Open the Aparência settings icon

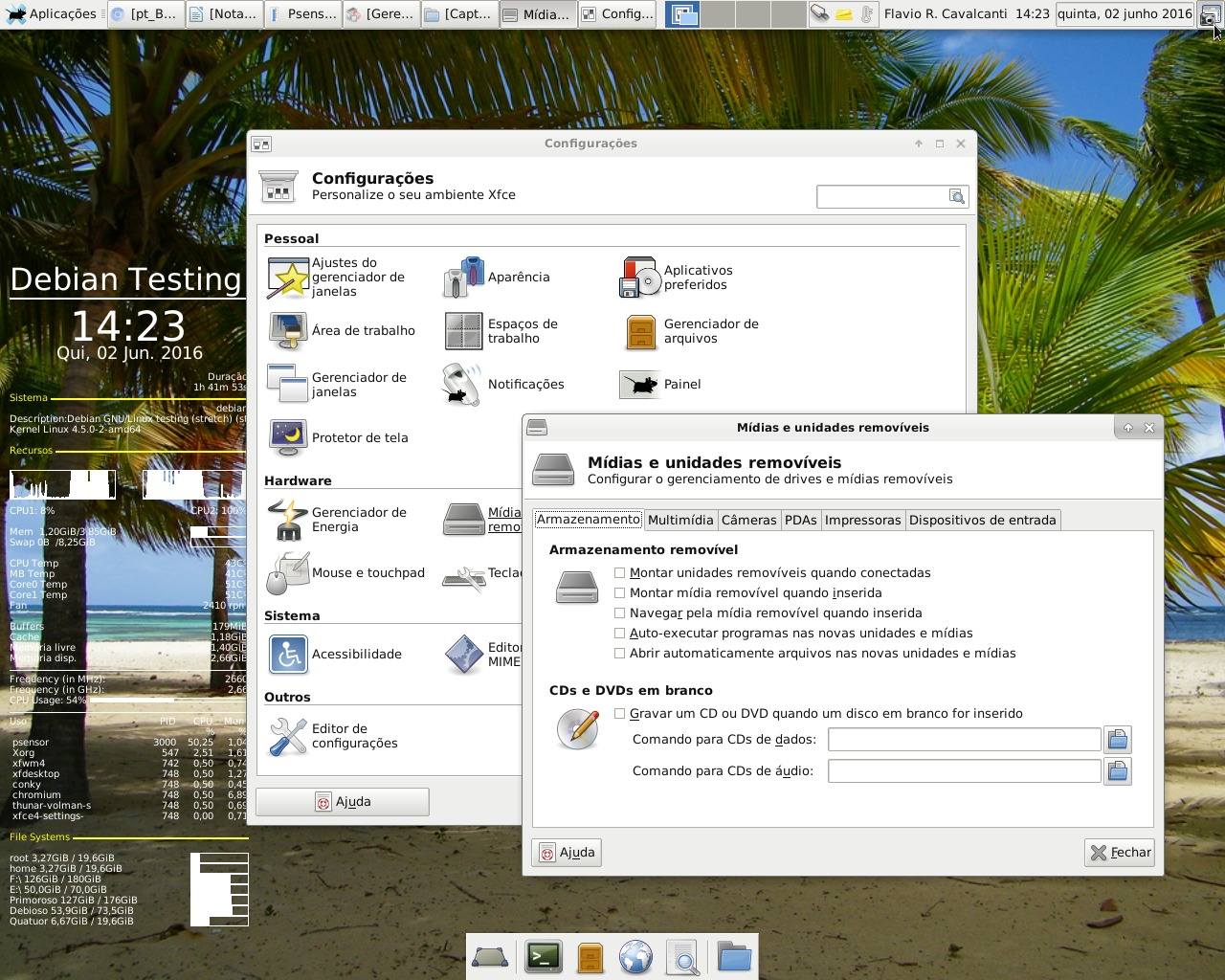(464, 278)
